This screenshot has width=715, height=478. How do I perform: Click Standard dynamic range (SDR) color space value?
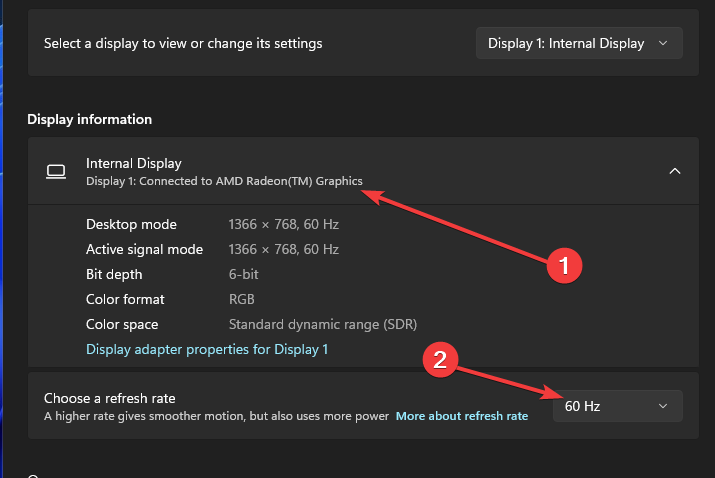coord(322,324)
